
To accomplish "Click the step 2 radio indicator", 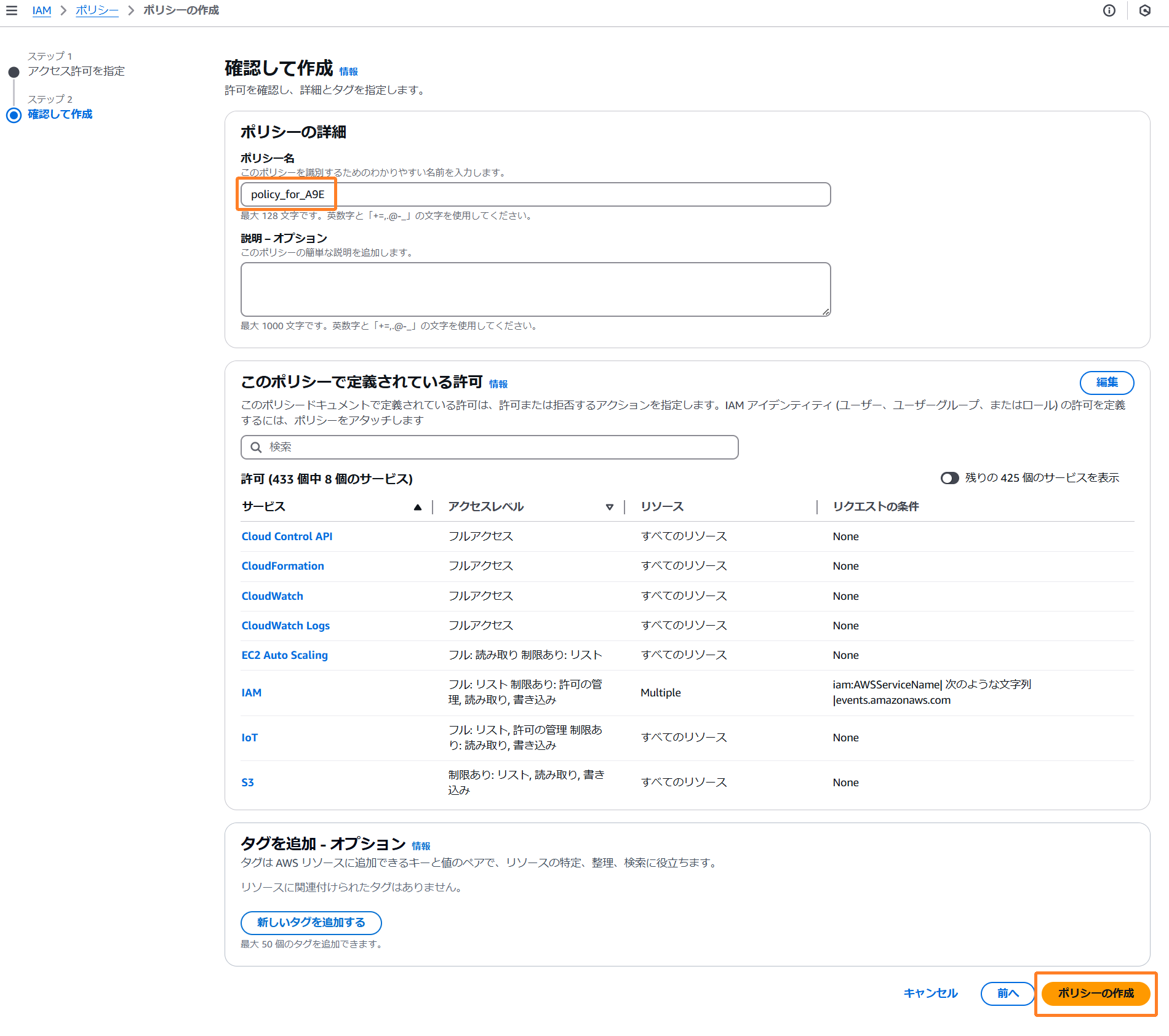I will tap(14, 115).
